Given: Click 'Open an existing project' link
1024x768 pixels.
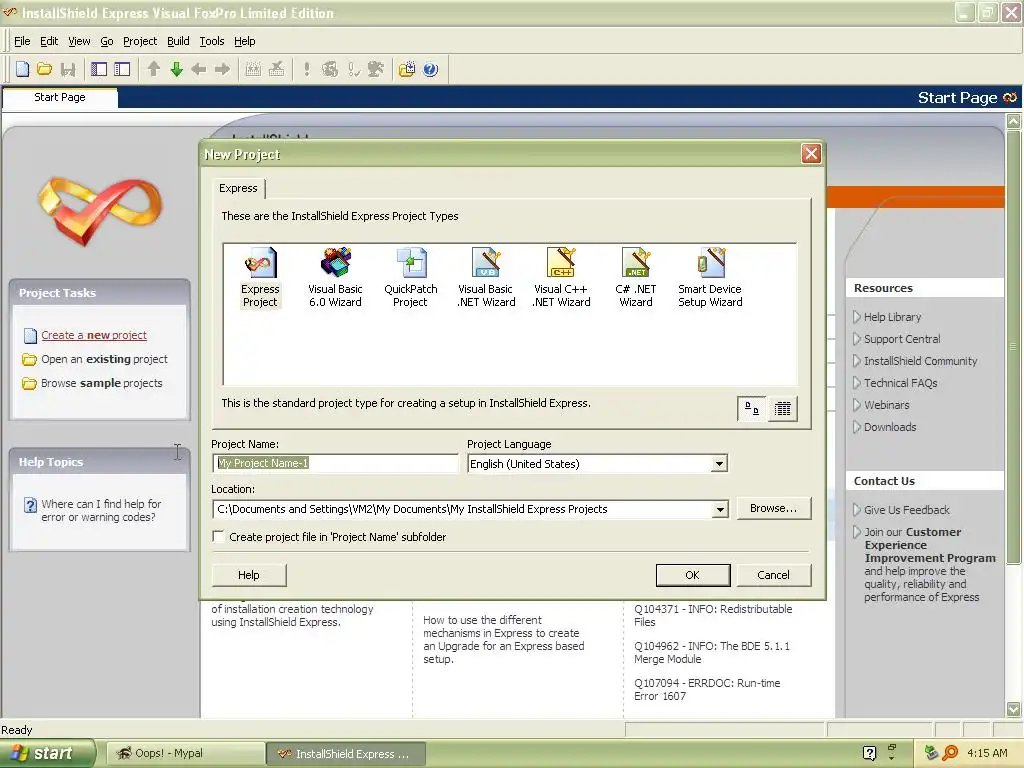Looking at the screenshot, I should tap(104, 359).
